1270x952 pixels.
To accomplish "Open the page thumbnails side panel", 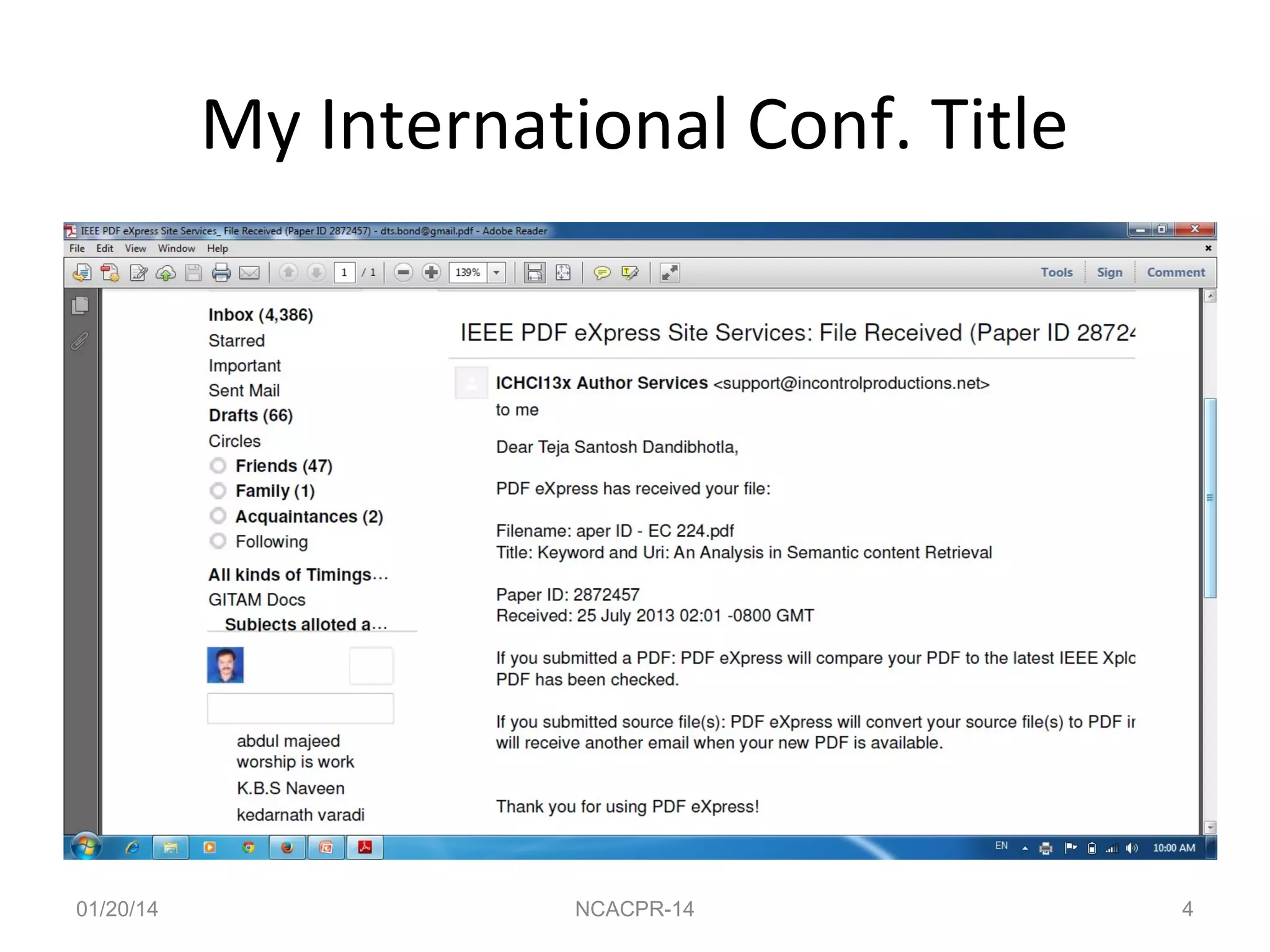I will pyautogui.click(x=80, y=306).
